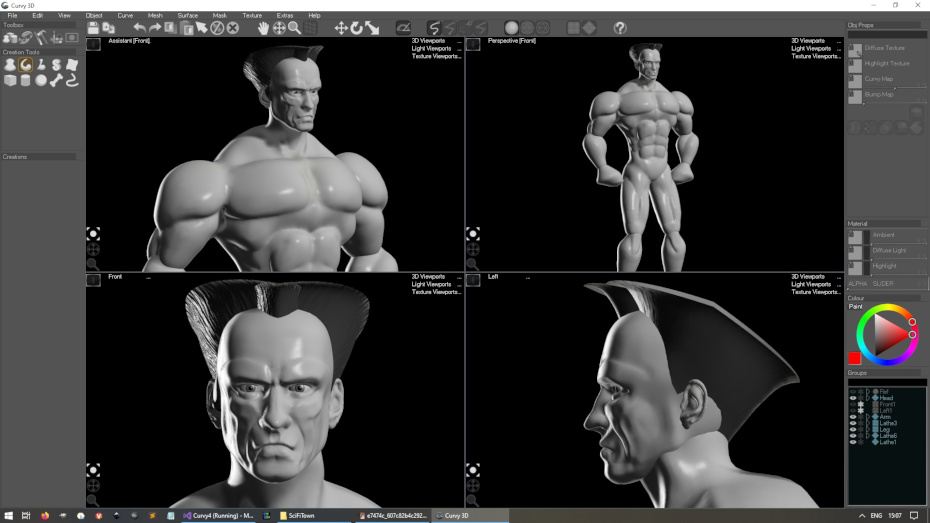
Task: Select wireframe sphere shading mode
Action: click(x=527, y=28)
